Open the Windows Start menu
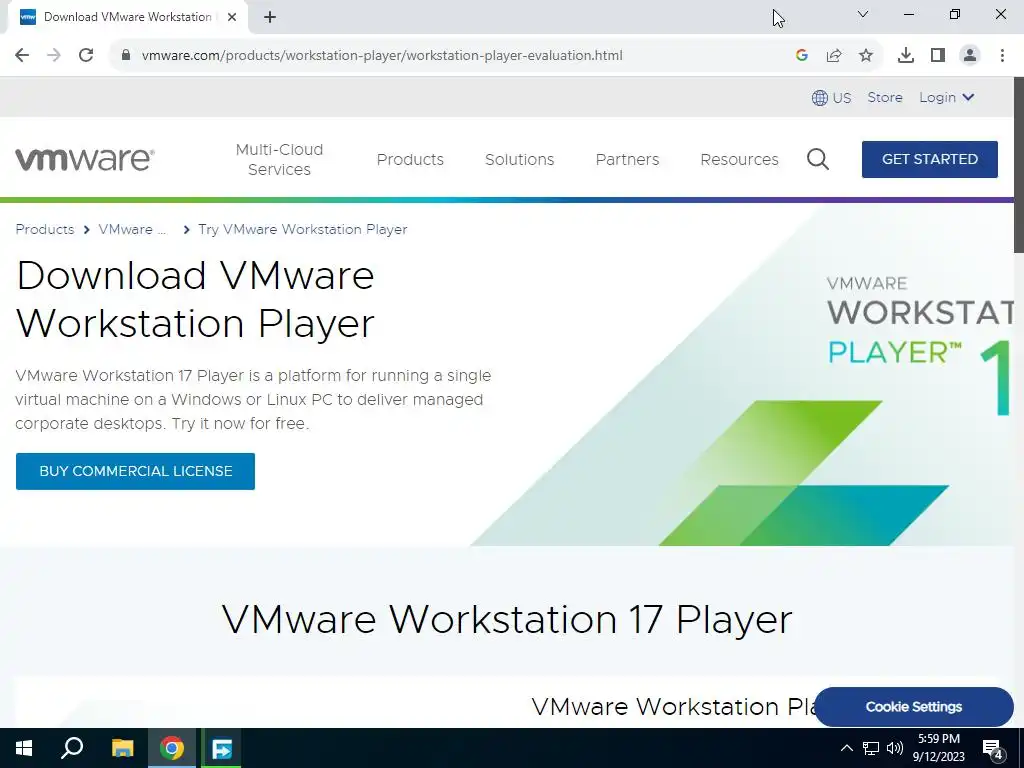This screenshot has width=1024, height=768. click(x=24, y=748)
